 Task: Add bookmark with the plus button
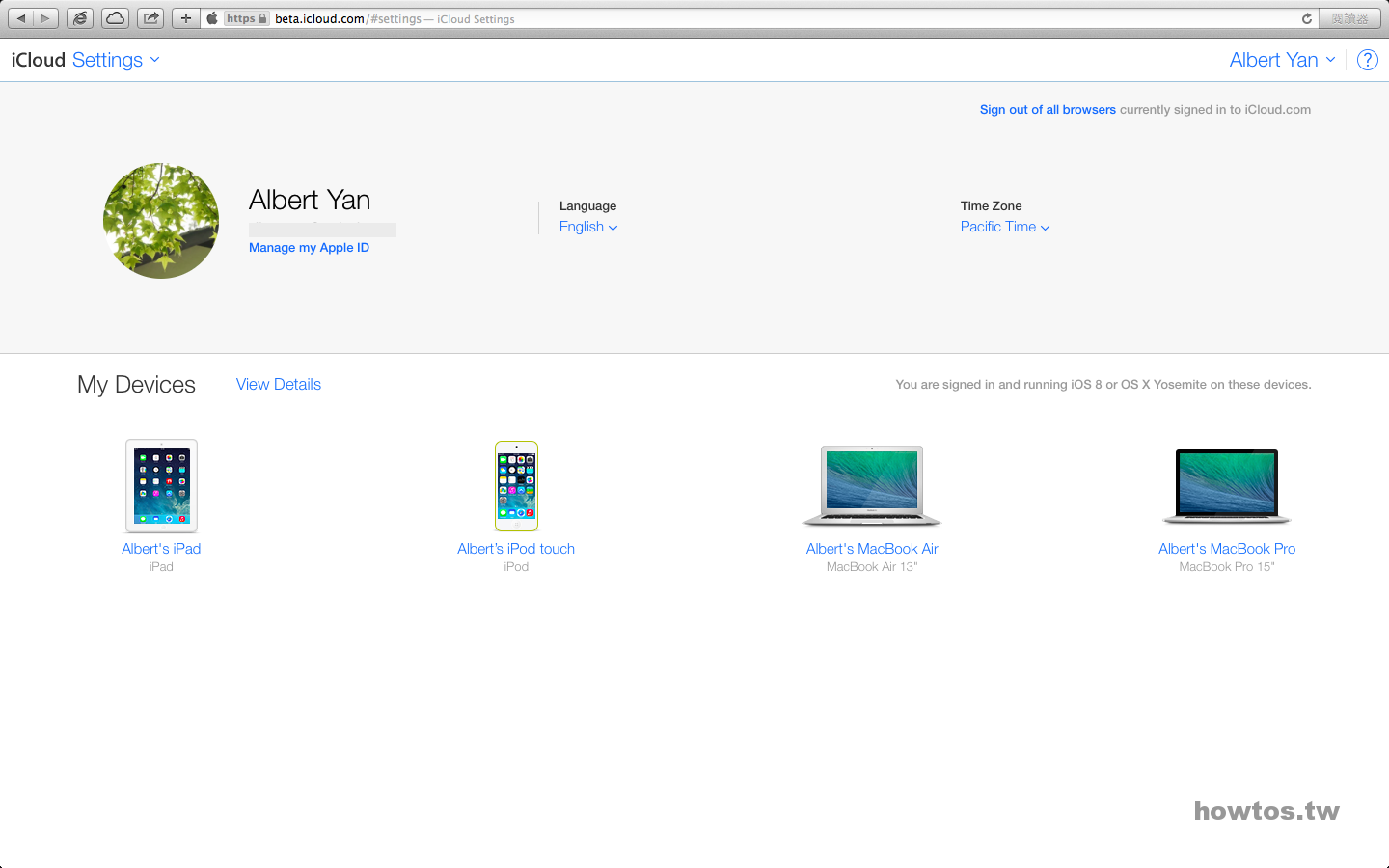[186, 18]
